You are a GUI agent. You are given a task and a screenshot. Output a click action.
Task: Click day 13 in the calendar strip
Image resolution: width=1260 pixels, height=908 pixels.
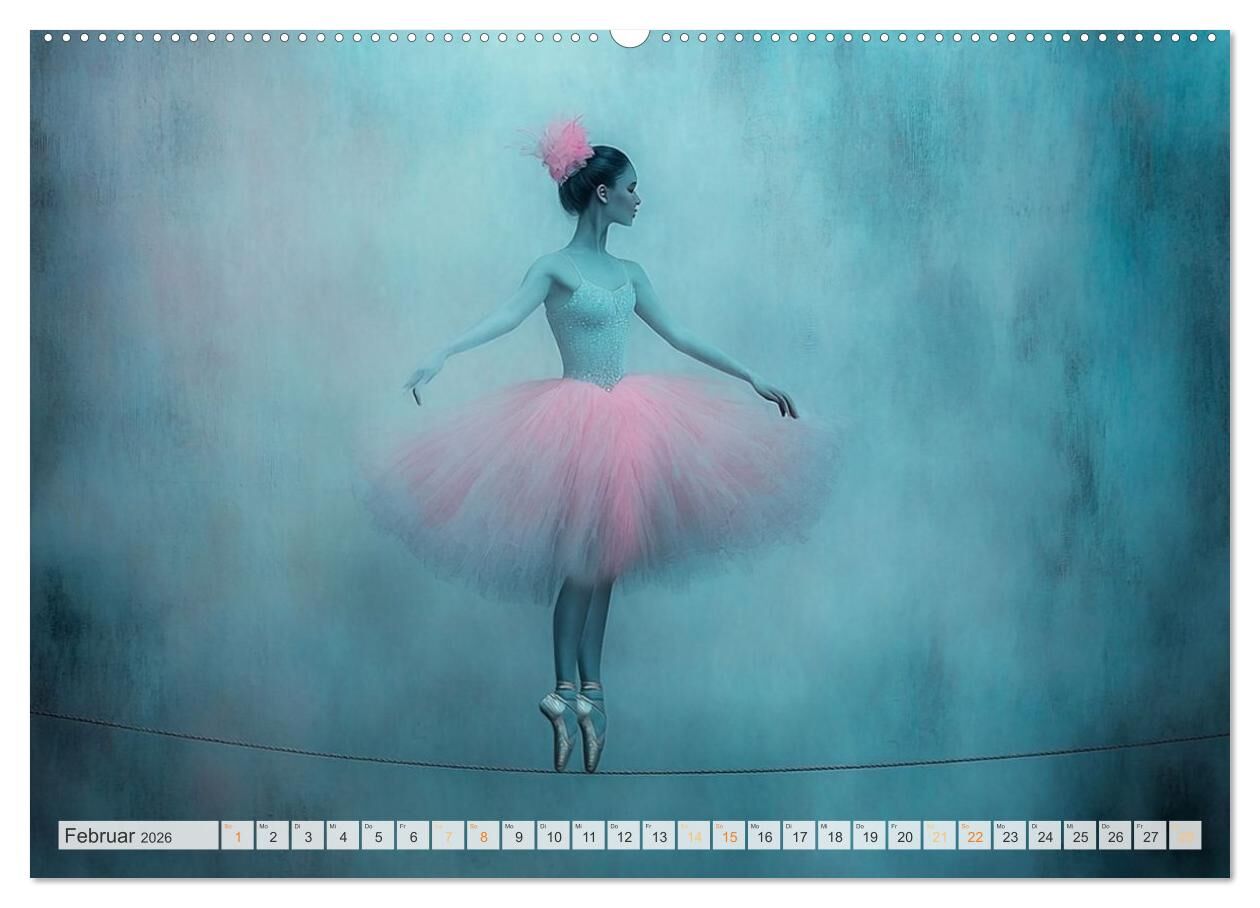pos(658,836)
